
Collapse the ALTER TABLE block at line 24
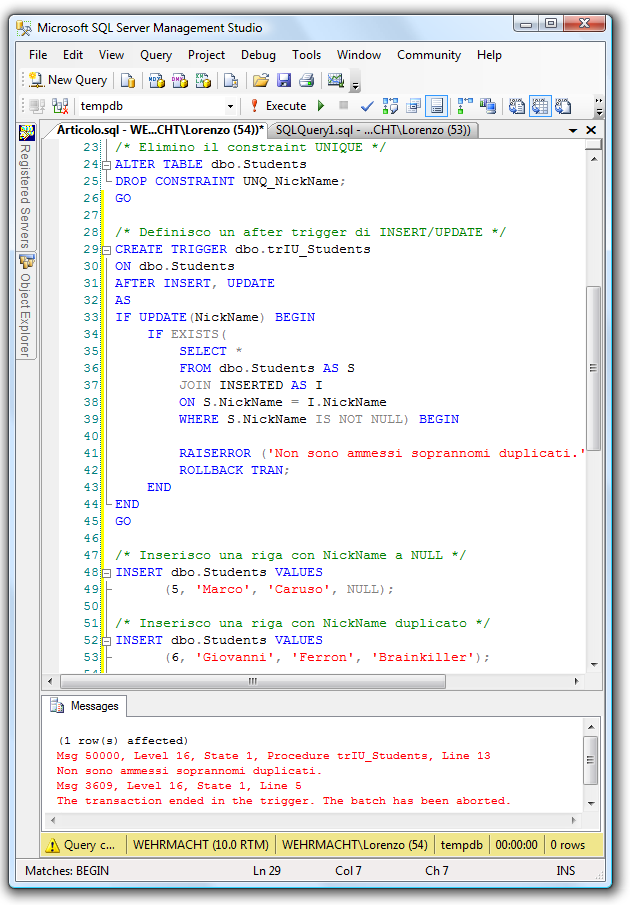coord(107,165)
